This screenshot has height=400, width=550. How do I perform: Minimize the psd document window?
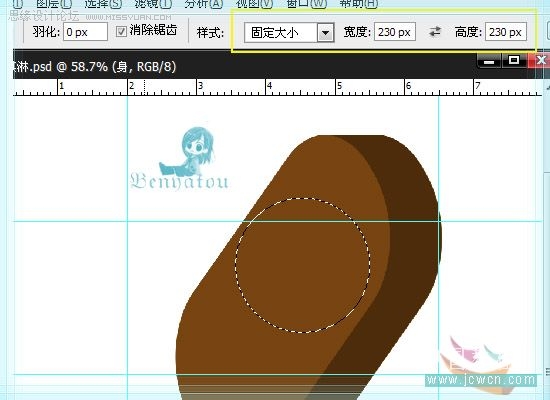point(489,61)
